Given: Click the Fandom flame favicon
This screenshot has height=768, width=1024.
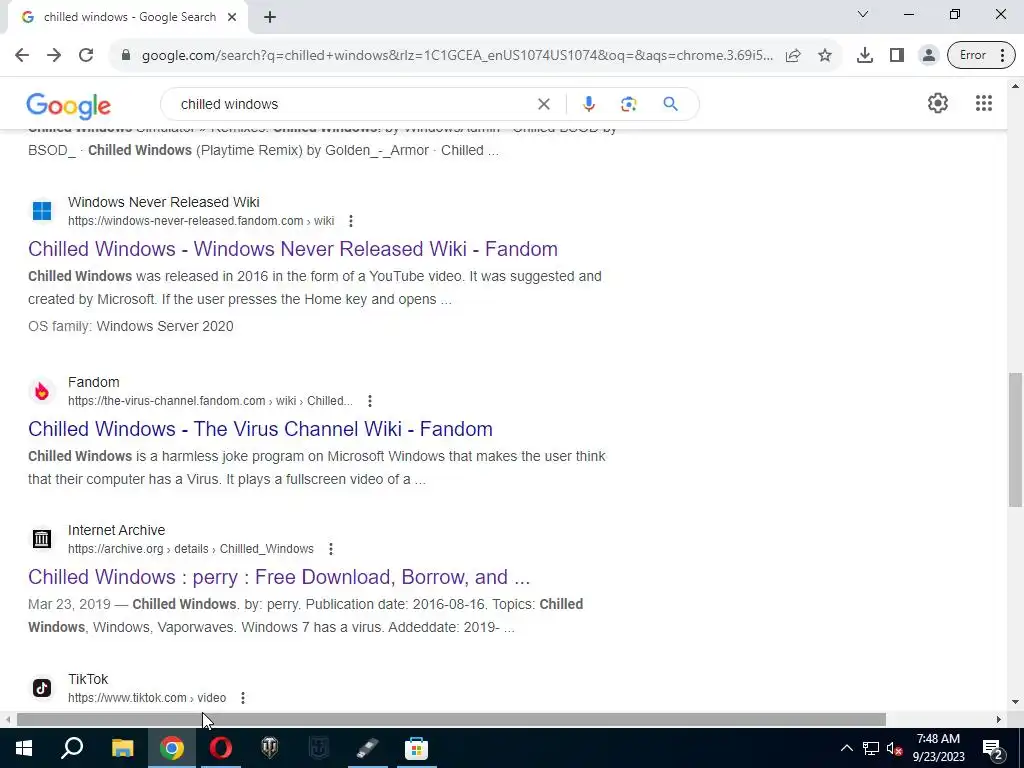Looking at the screenshot, I should (x=42, y=391).
